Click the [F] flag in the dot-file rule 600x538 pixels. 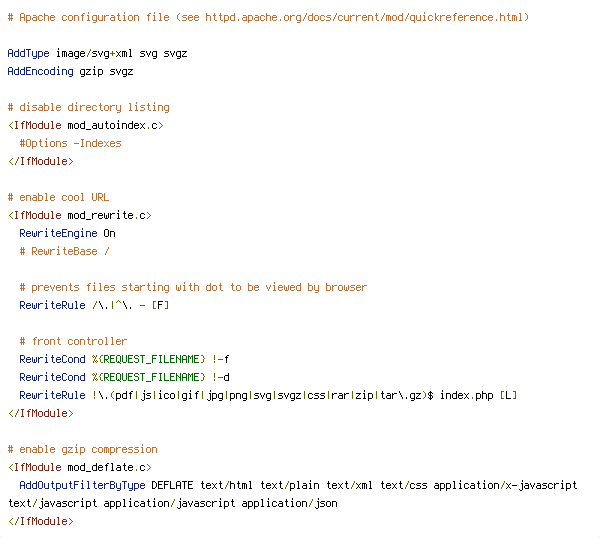pyautogui.click(x=160, y=305)
